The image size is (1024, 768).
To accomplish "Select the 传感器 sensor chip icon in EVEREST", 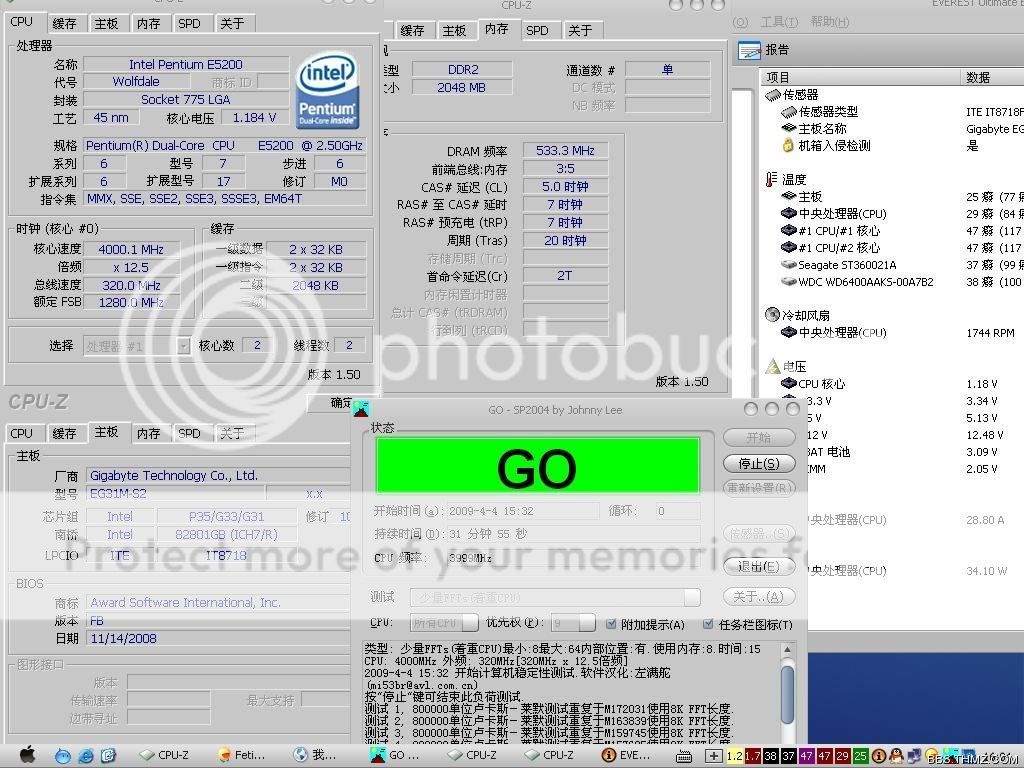I will 773,95.
